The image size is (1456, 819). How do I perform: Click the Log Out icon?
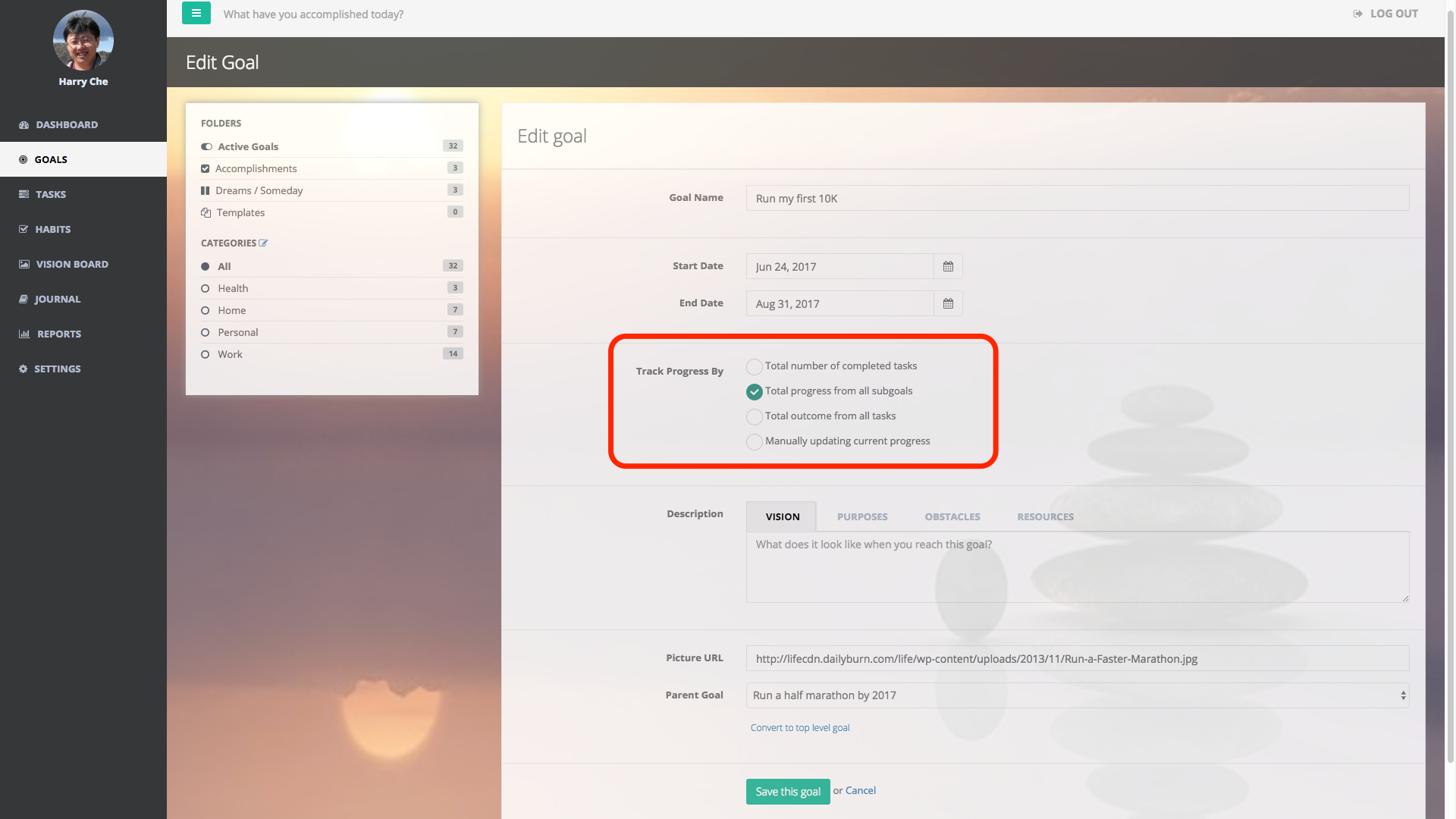pyautogui.click(x=1357, y=14)
